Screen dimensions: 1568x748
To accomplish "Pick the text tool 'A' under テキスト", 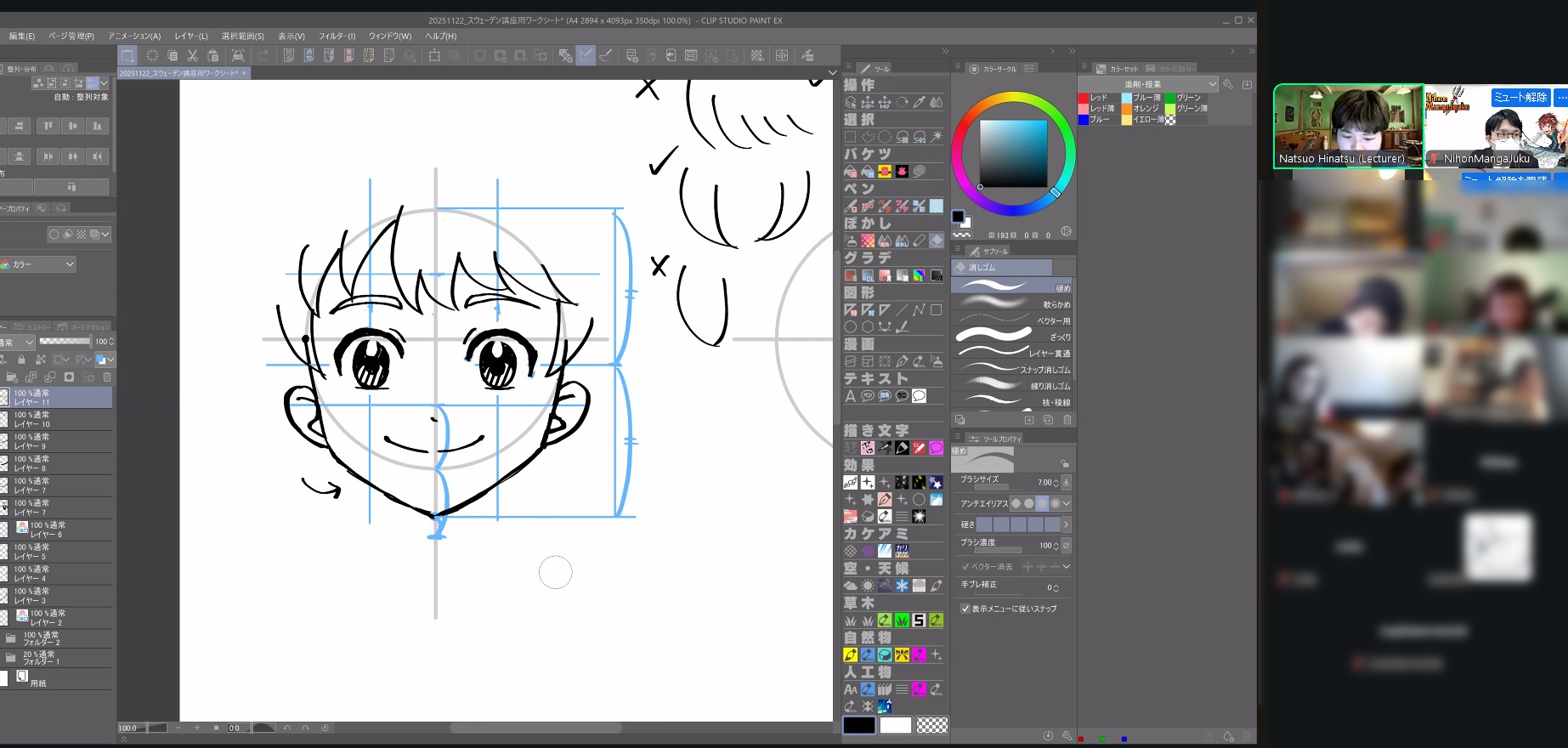I will coord(850,396).
